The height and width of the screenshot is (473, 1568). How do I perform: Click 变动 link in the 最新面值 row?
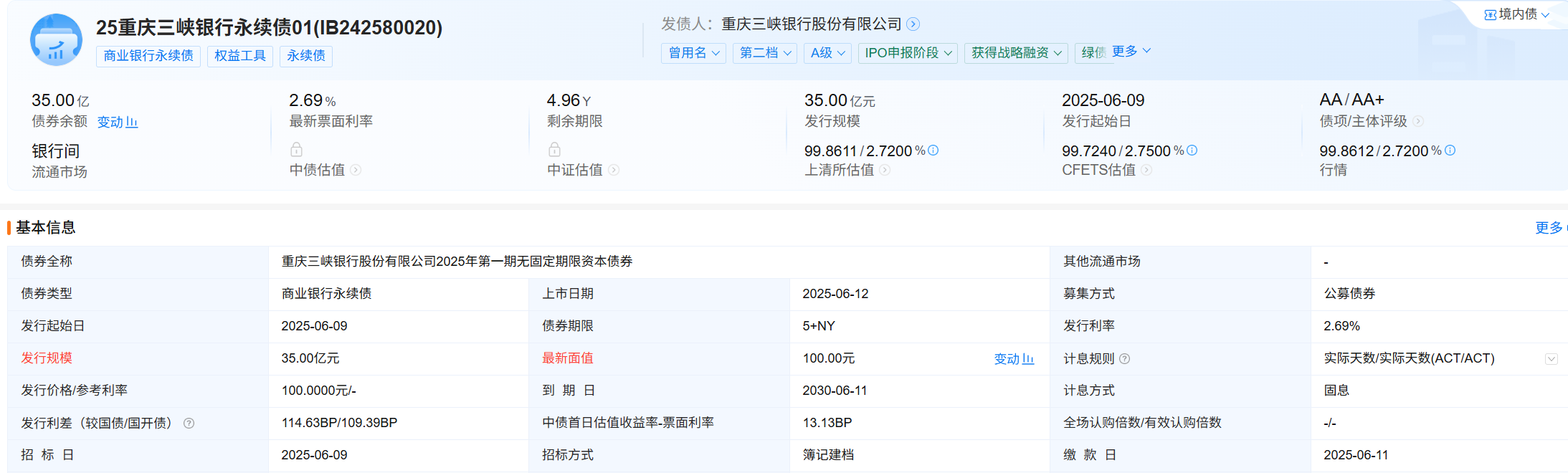1013,359
